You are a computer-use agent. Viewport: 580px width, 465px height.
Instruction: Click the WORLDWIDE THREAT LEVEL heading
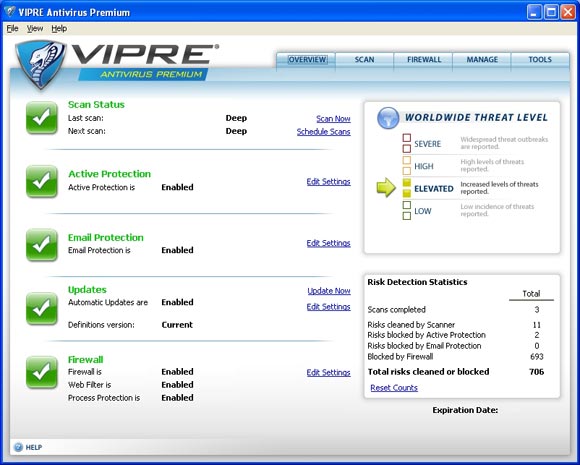click(476, 118)
